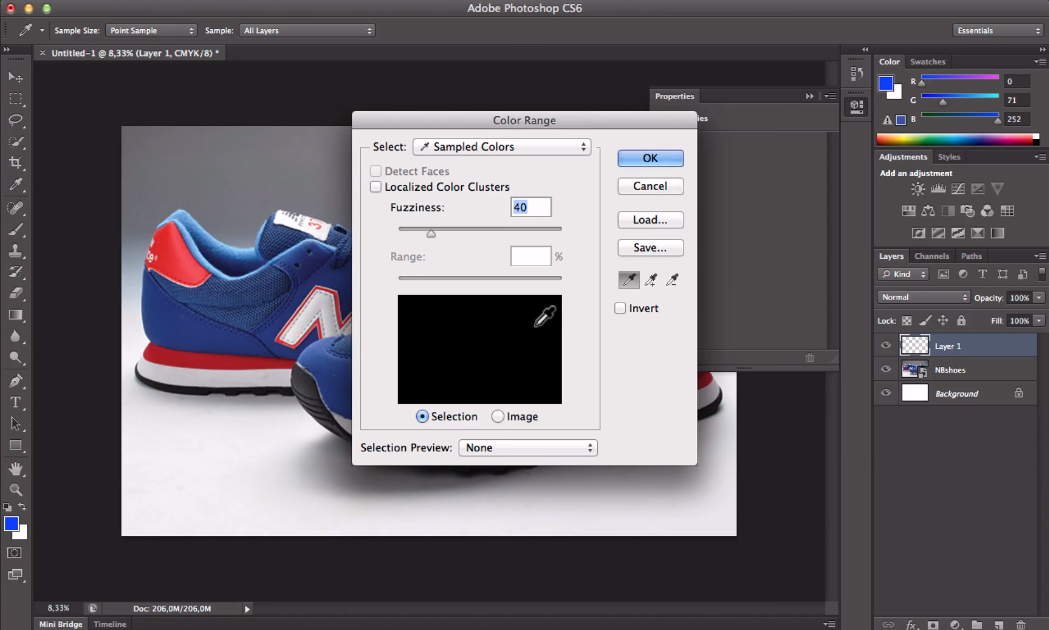Open the Mini Bridge tab

coord(60,624)
